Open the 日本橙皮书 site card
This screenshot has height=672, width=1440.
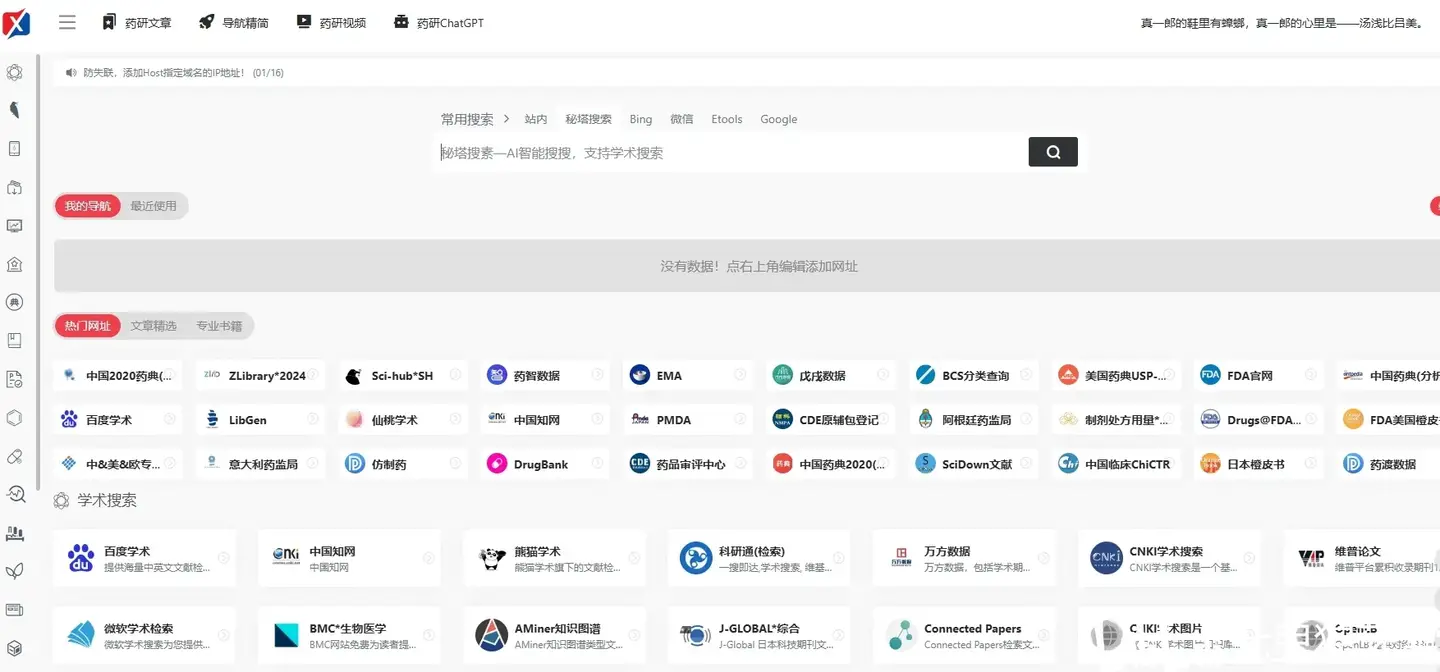coord(1259,463)
